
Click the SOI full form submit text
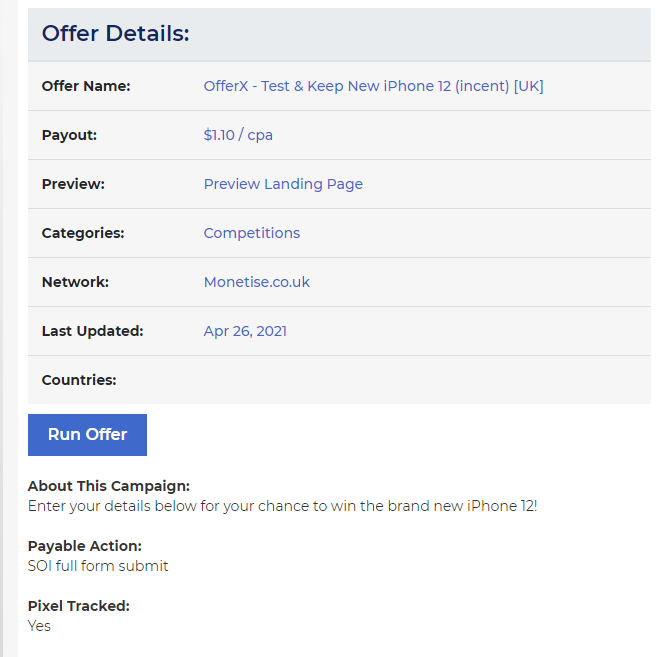tap(98, 566)
